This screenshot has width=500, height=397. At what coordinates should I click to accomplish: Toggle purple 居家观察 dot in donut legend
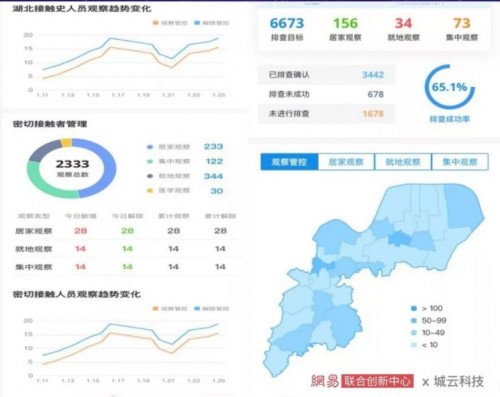[x=150, y=147]
